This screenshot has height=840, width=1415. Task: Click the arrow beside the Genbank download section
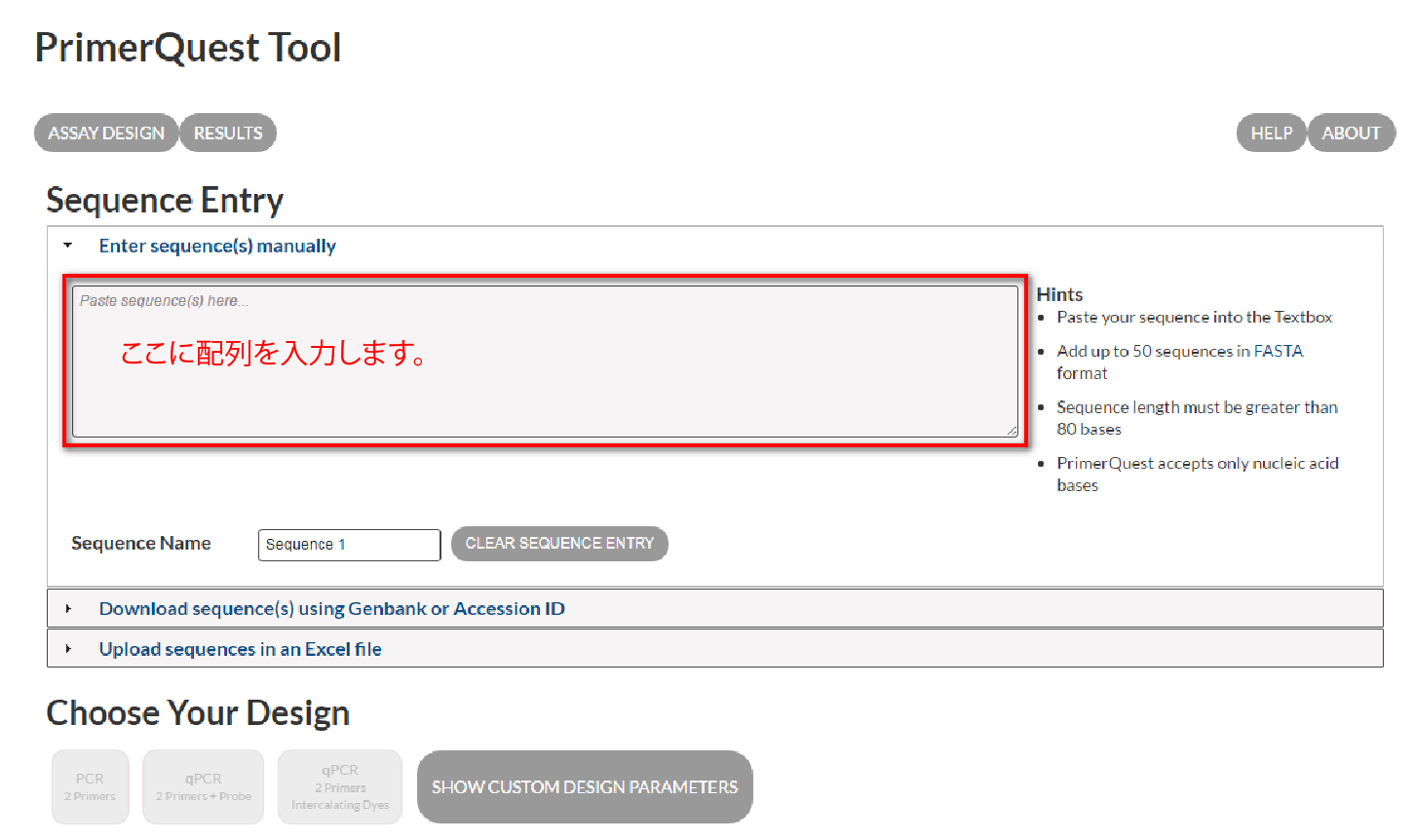68,609
